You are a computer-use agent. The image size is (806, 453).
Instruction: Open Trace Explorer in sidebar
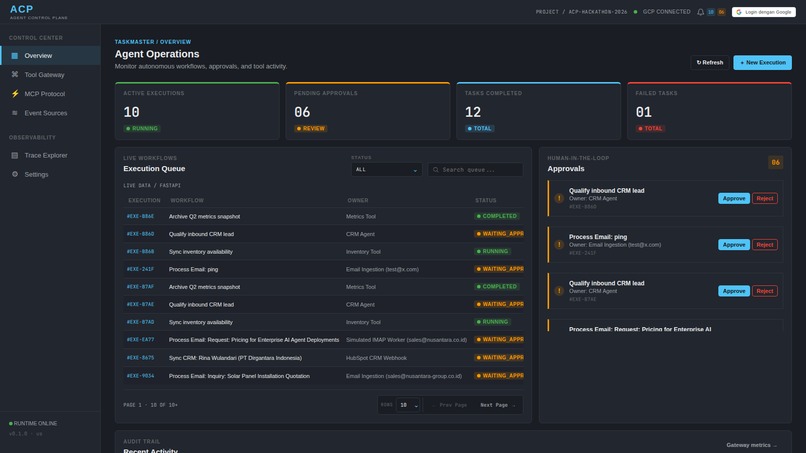click(50, 155)
